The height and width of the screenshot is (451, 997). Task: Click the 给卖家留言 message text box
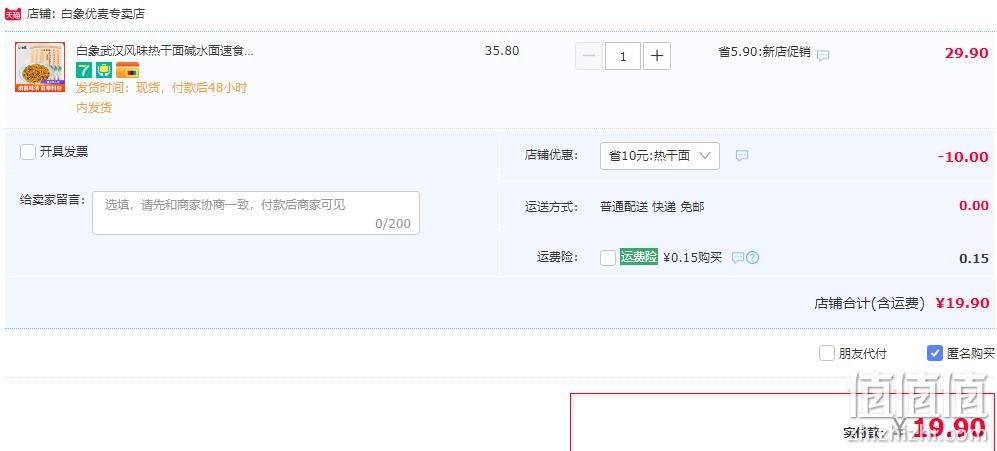(256, 212)
